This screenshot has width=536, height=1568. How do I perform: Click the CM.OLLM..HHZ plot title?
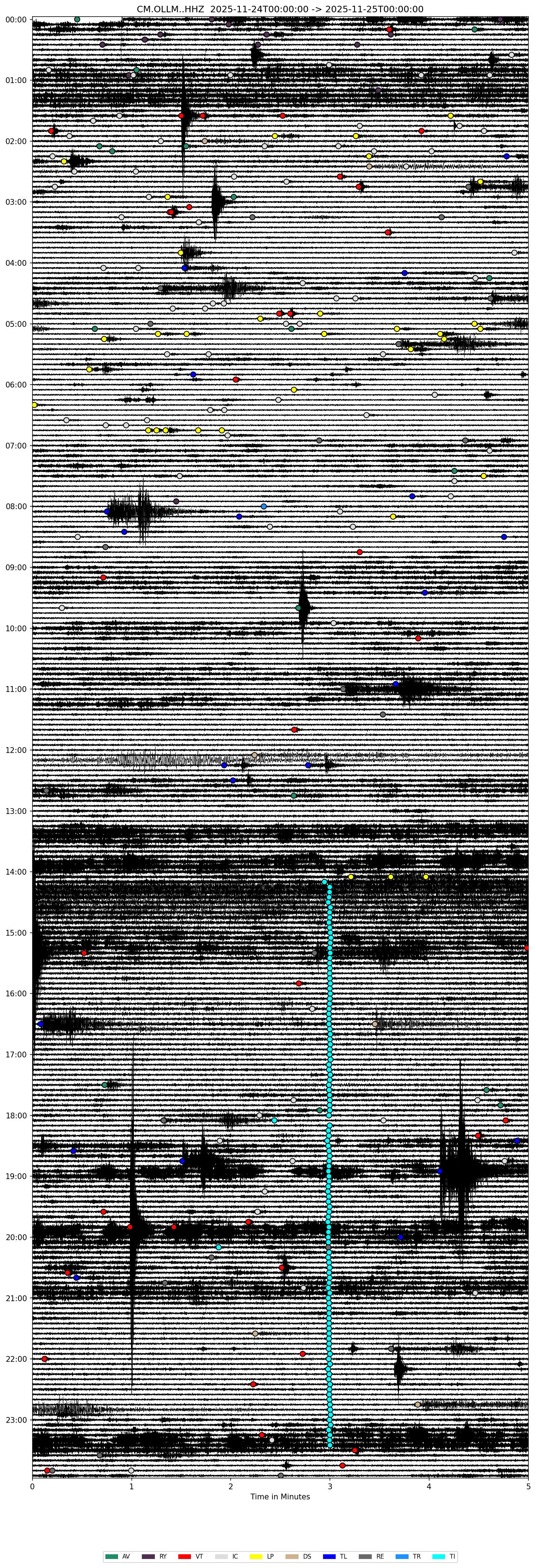(280, 9)
